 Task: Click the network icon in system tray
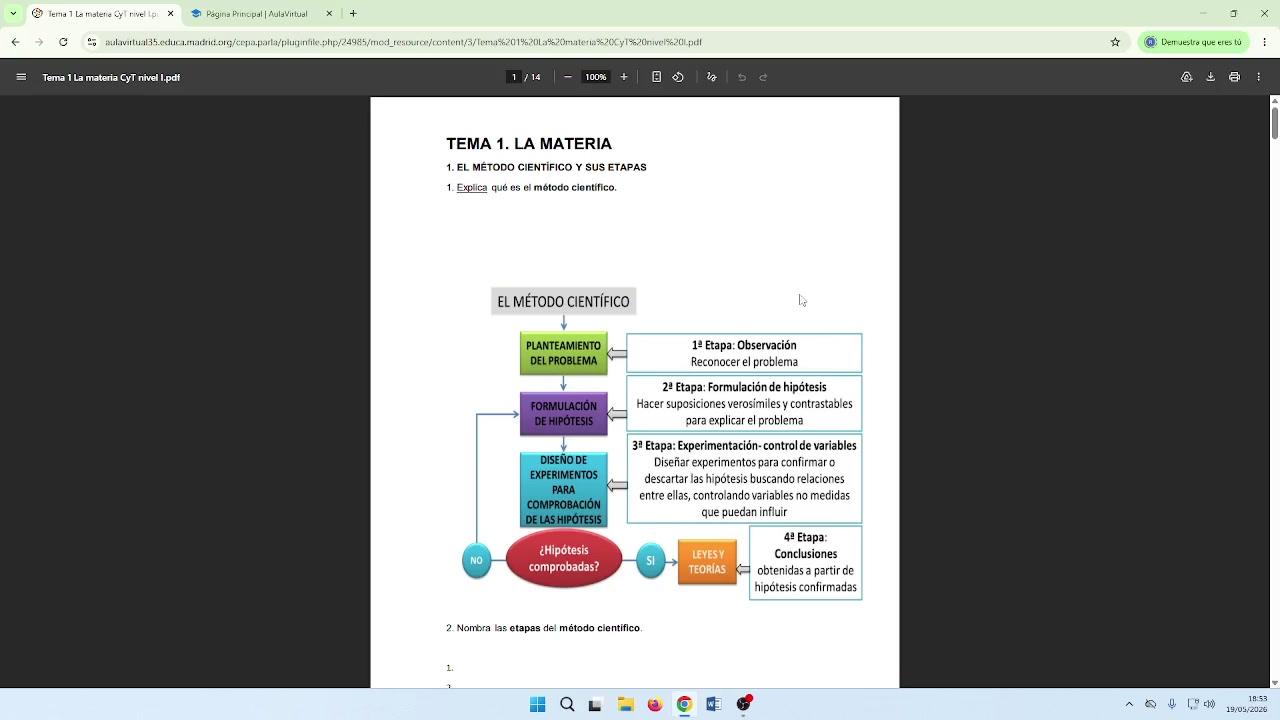tap(1192, 704)
